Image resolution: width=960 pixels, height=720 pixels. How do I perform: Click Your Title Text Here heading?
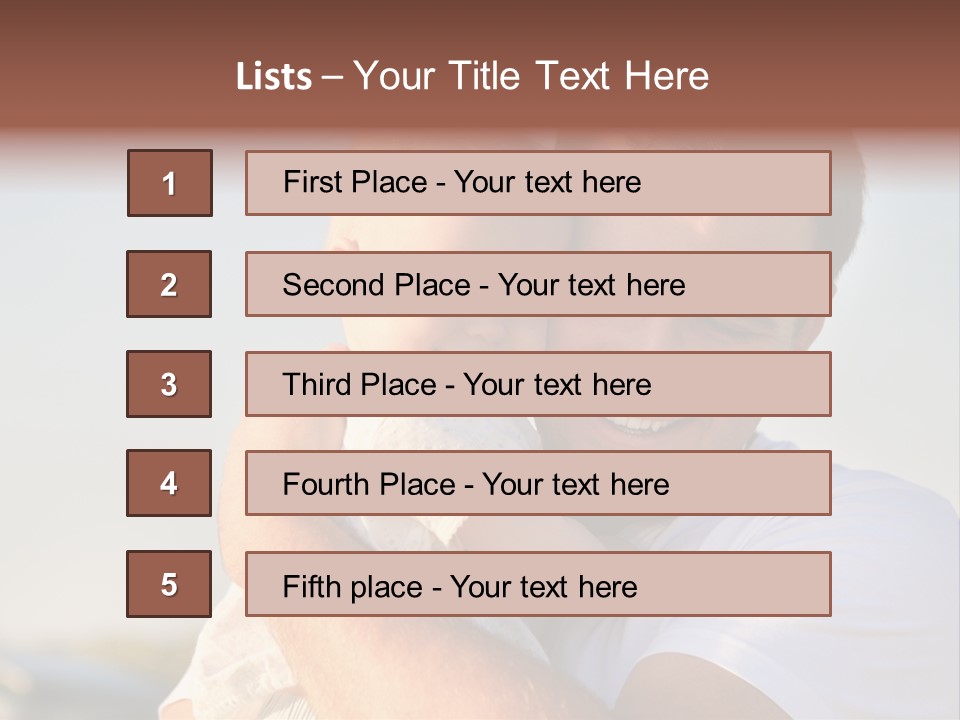coord(531,76)
